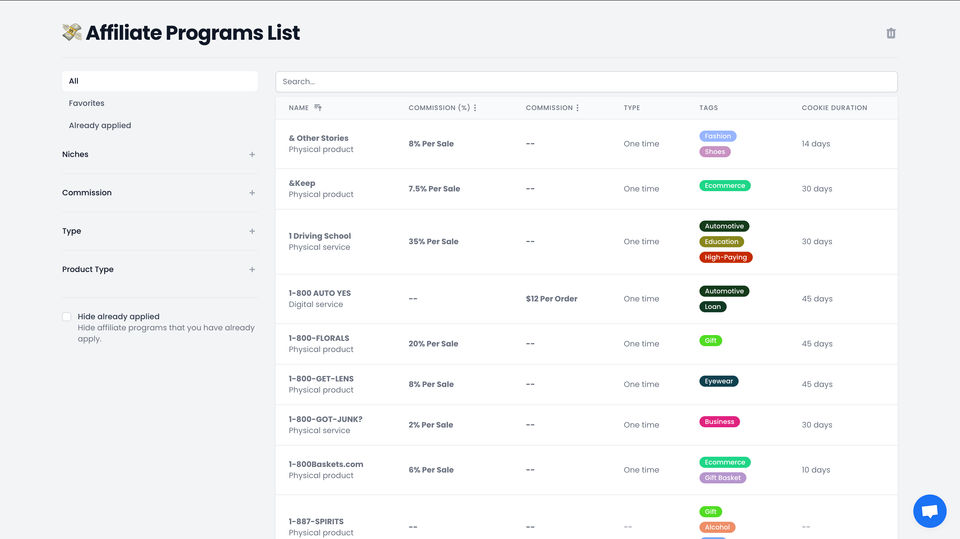Click the Gift Basket tag
This screenshot has width=960, height=539.
coord(722,478)
